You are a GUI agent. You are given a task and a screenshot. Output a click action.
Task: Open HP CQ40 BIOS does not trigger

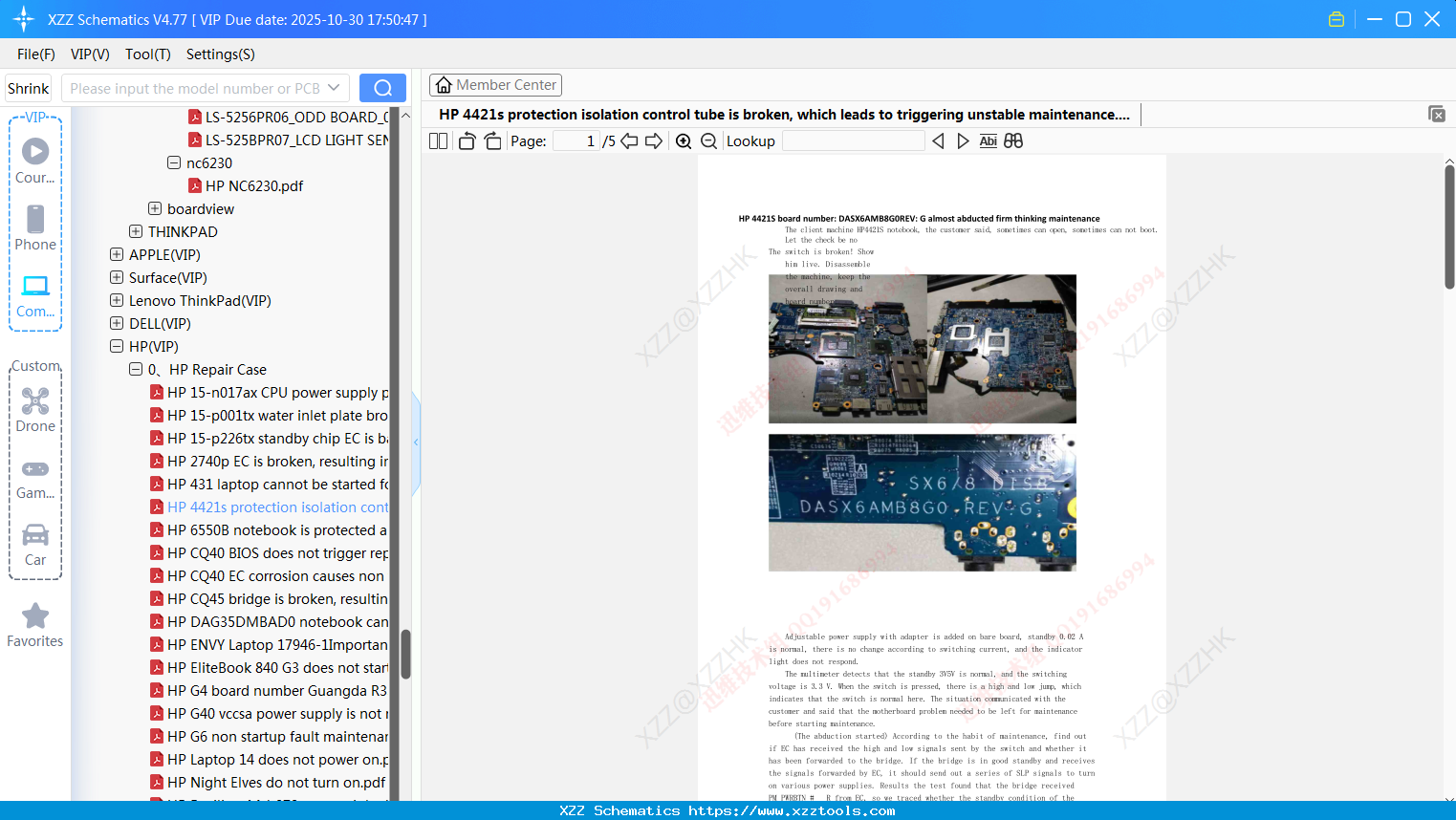pos(270,552)
